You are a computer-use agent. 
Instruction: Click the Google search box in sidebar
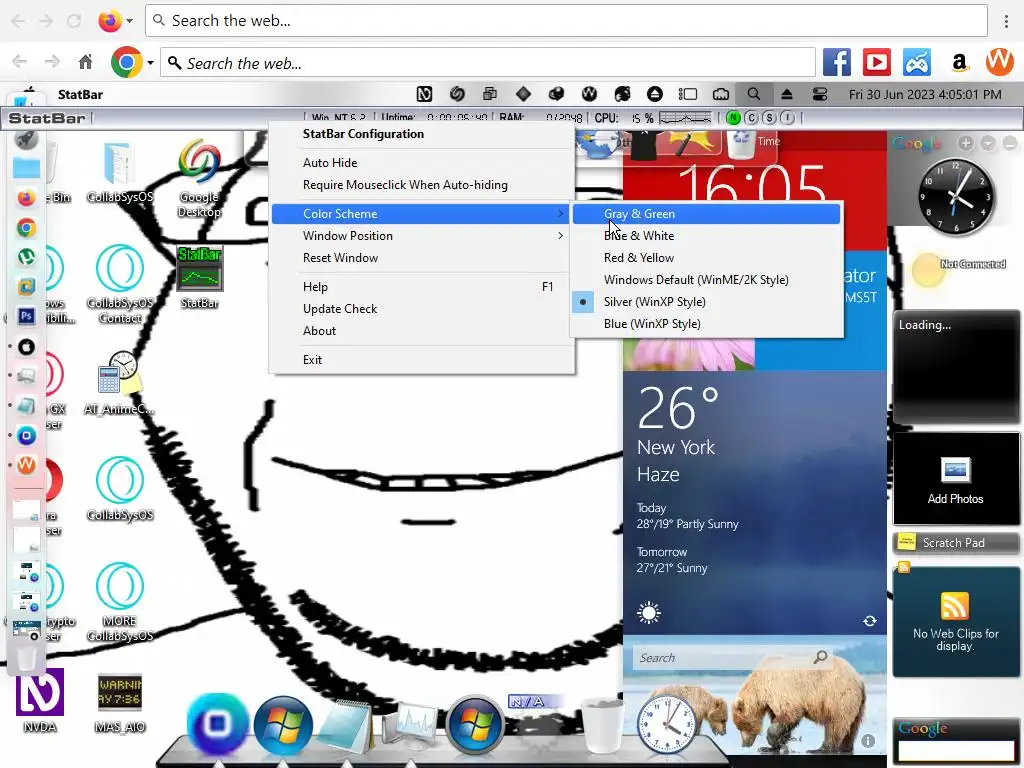956,751
